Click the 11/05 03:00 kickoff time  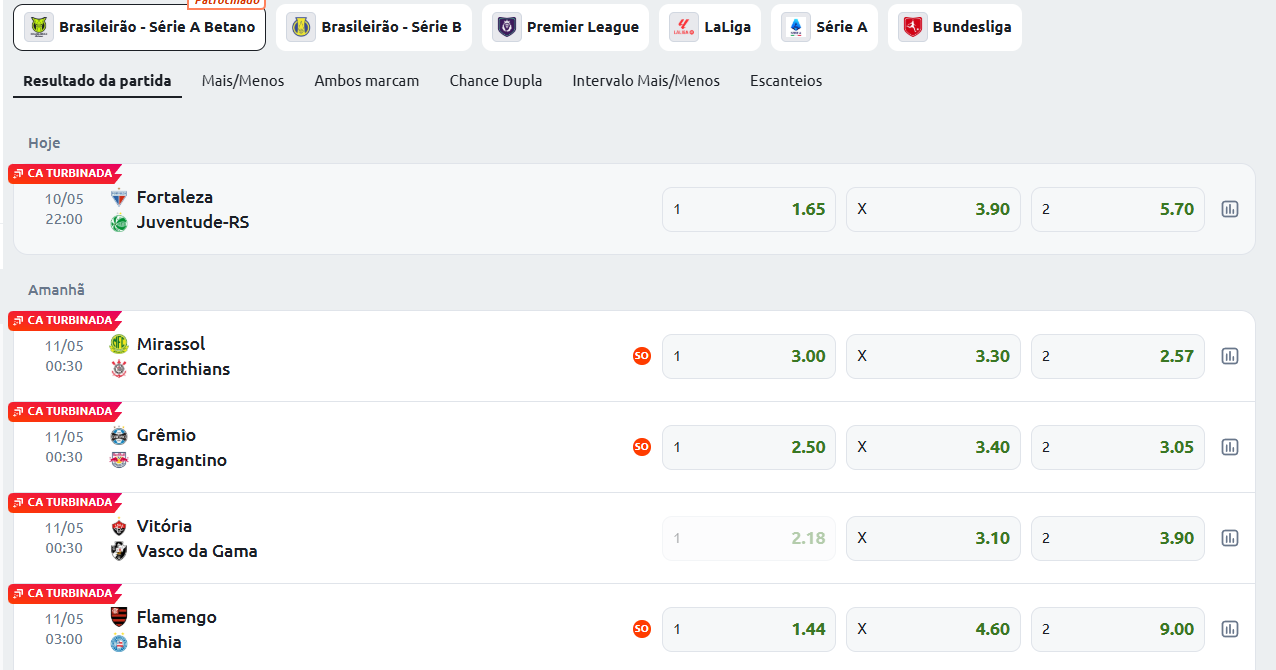(x=64, y=629)
